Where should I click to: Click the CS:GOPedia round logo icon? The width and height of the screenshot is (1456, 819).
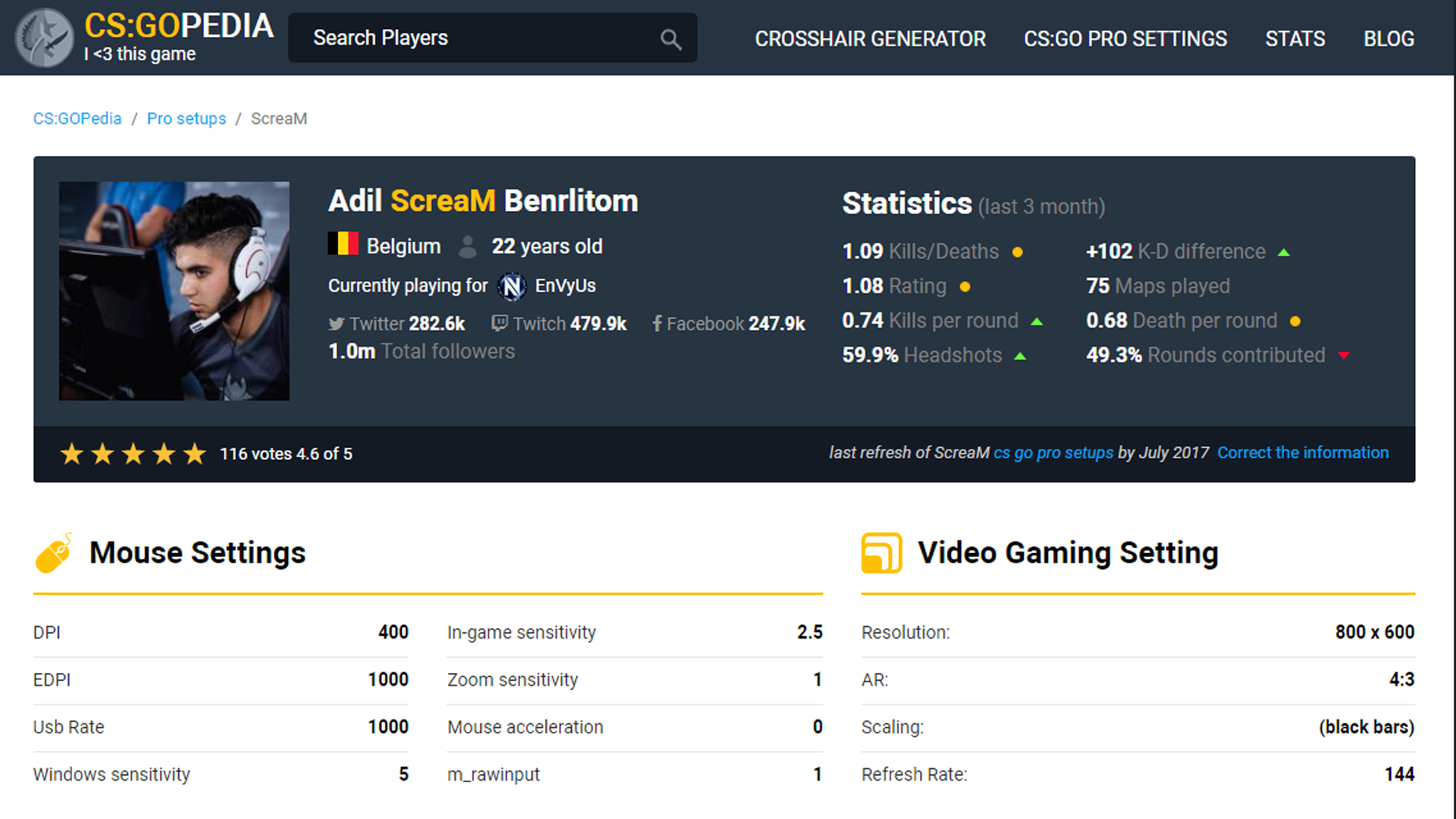coord(44,38)
